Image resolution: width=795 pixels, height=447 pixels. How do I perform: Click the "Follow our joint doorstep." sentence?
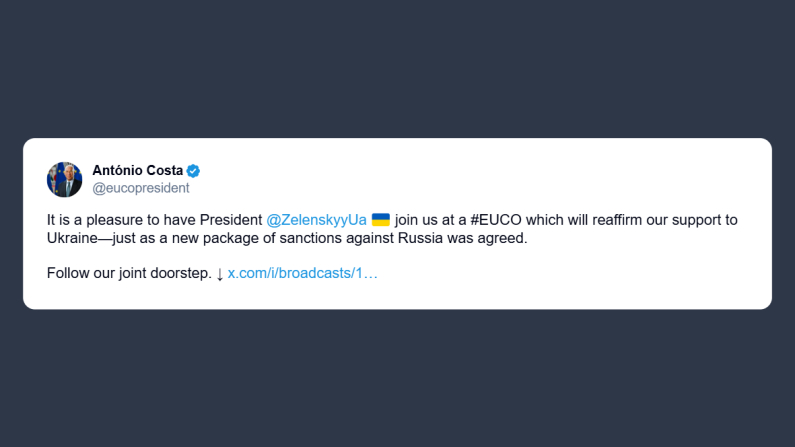(129, 273)
